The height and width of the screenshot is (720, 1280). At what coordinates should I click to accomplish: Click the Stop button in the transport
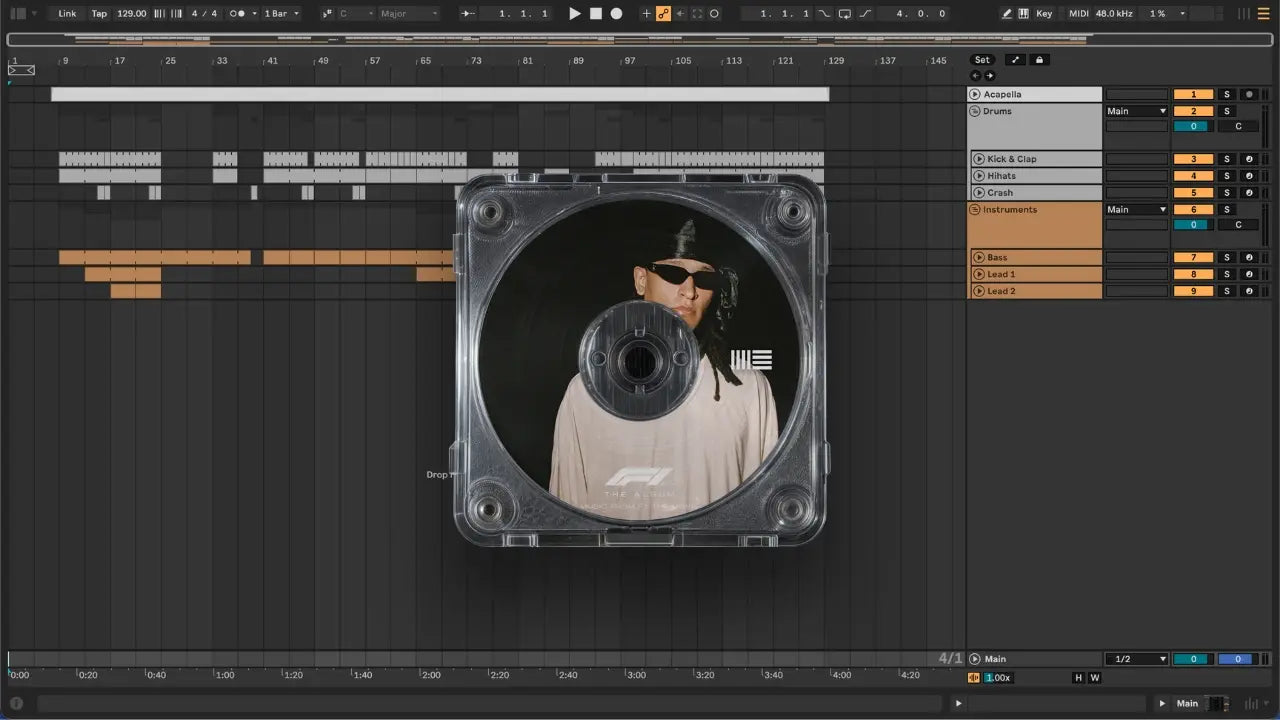click(x=595, y=14)
